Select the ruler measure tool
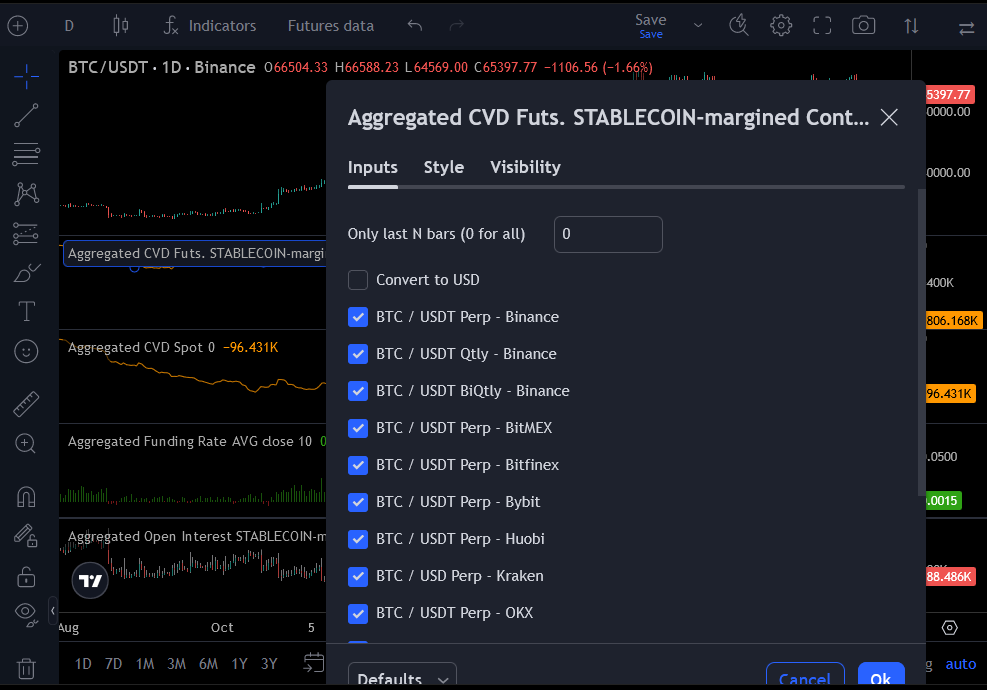This screenshot has width=987, height=690. click(x=26, y=404)
